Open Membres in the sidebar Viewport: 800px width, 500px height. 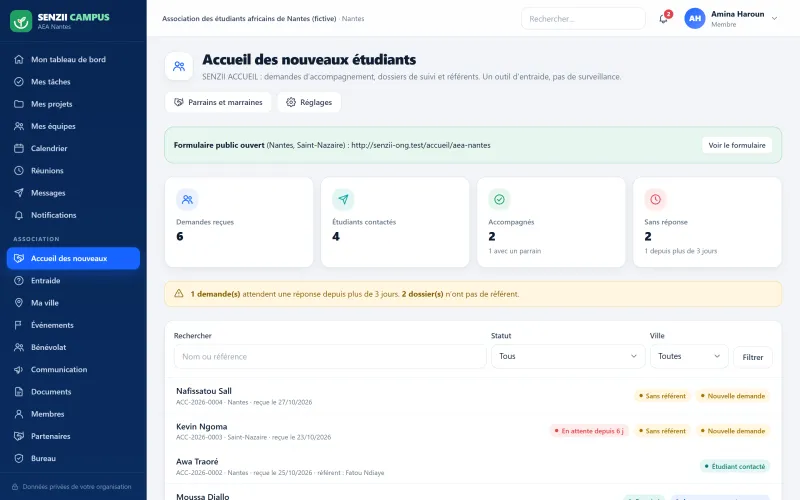73,414
